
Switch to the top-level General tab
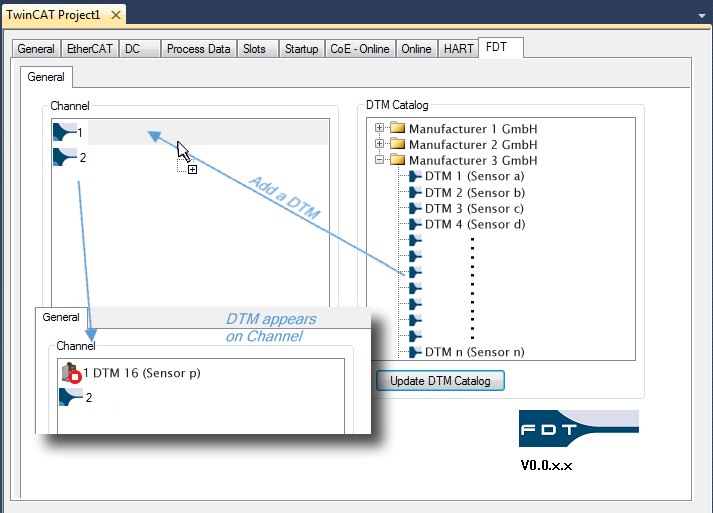point(36,49)
